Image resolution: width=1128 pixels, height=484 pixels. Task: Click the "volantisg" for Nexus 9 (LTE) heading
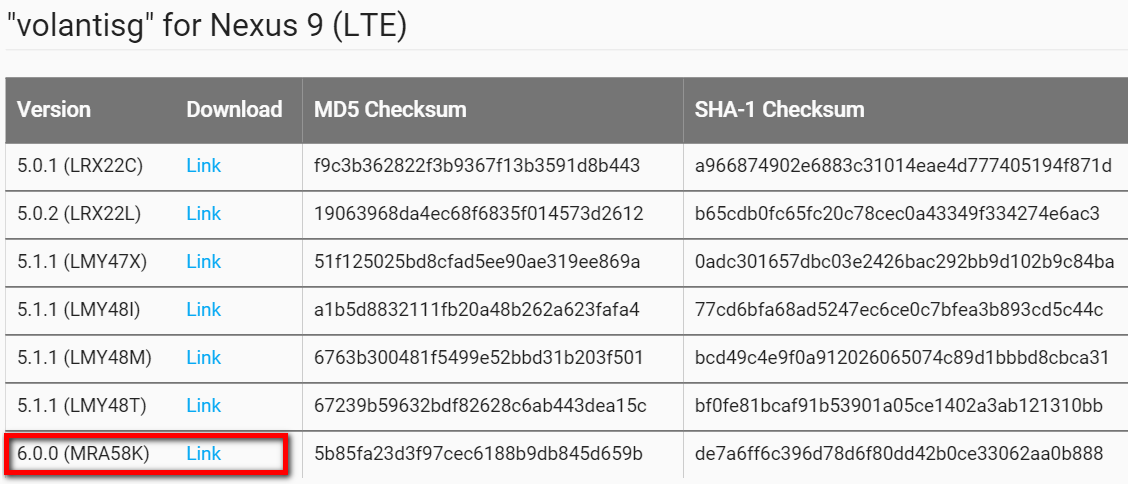click(206, 27)
